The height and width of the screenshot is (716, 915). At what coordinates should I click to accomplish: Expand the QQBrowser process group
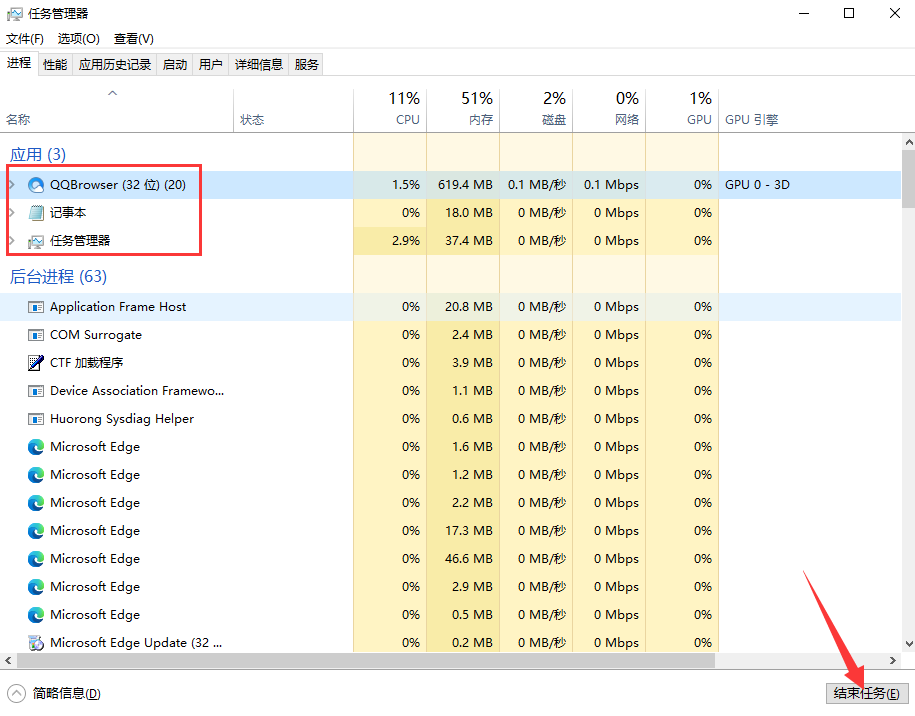[x=12, y=185]
